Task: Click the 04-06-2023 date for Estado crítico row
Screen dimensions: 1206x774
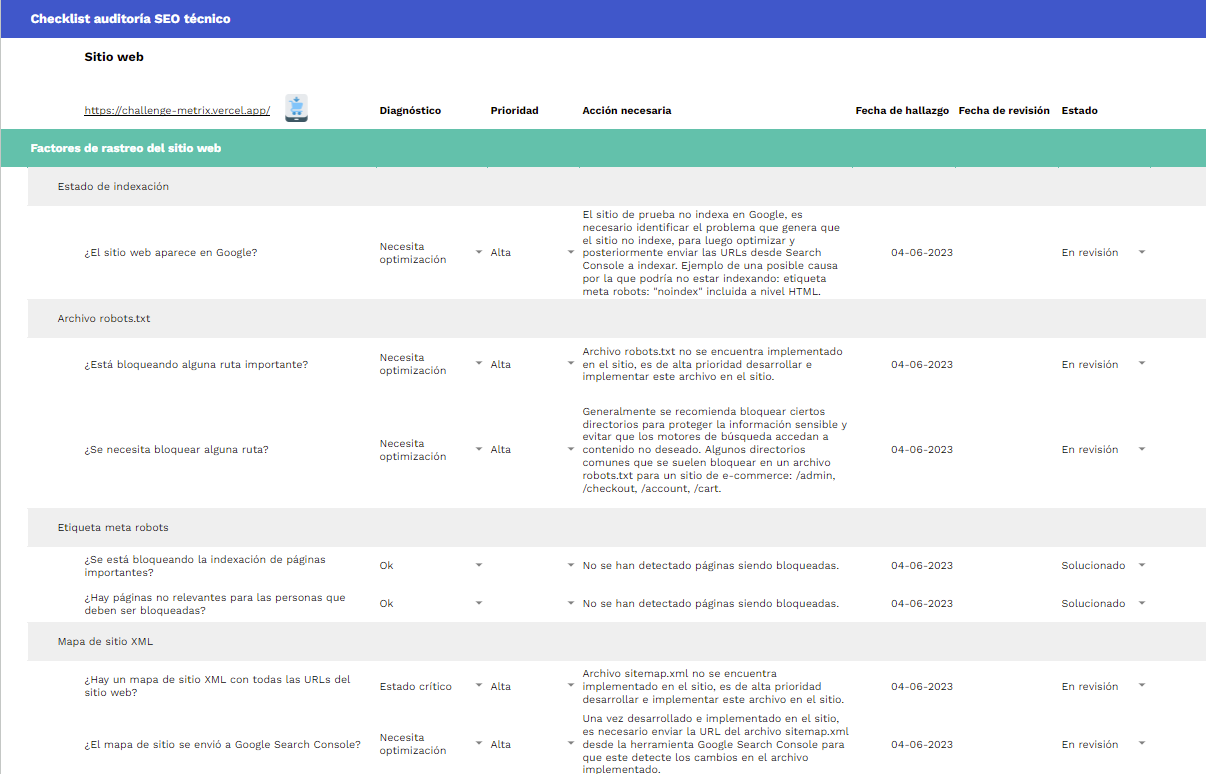Action: 921,687
